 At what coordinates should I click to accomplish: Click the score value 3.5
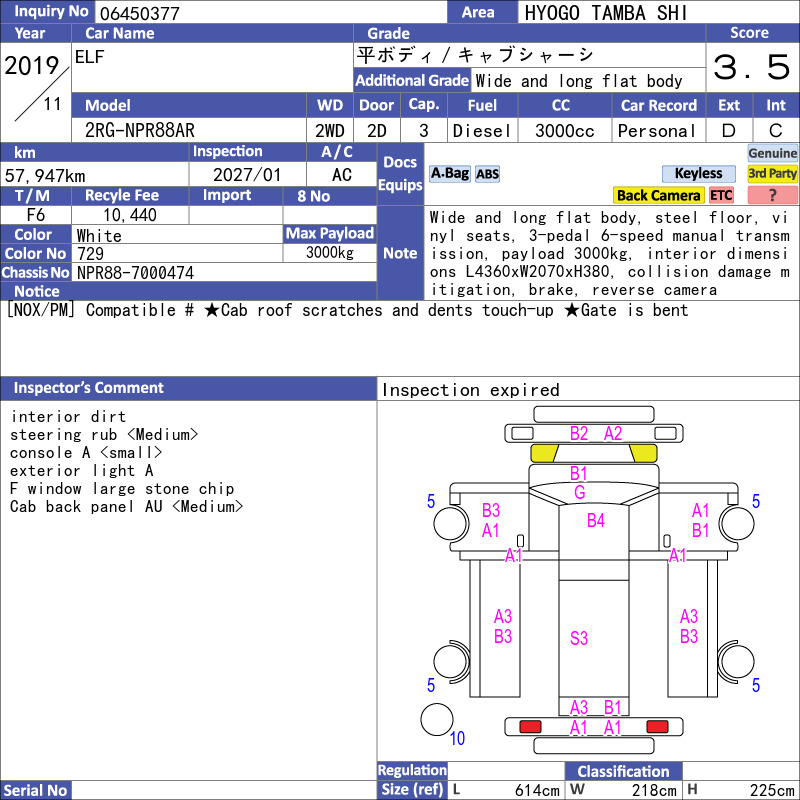[752, 67]
